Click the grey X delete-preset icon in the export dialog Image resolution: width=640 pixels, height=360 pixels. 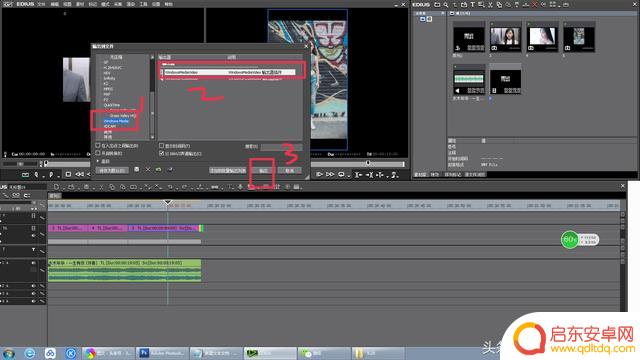click(x=148, y=169)
